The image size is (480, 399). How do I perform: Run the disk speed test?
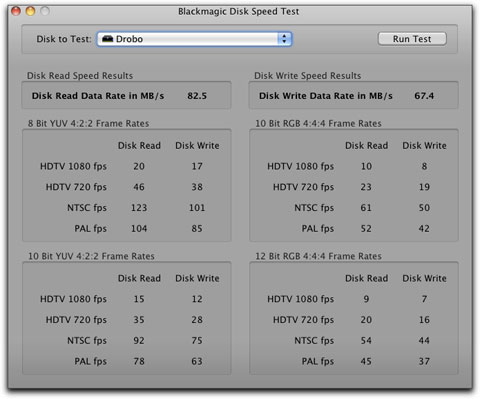click(412, 39)
